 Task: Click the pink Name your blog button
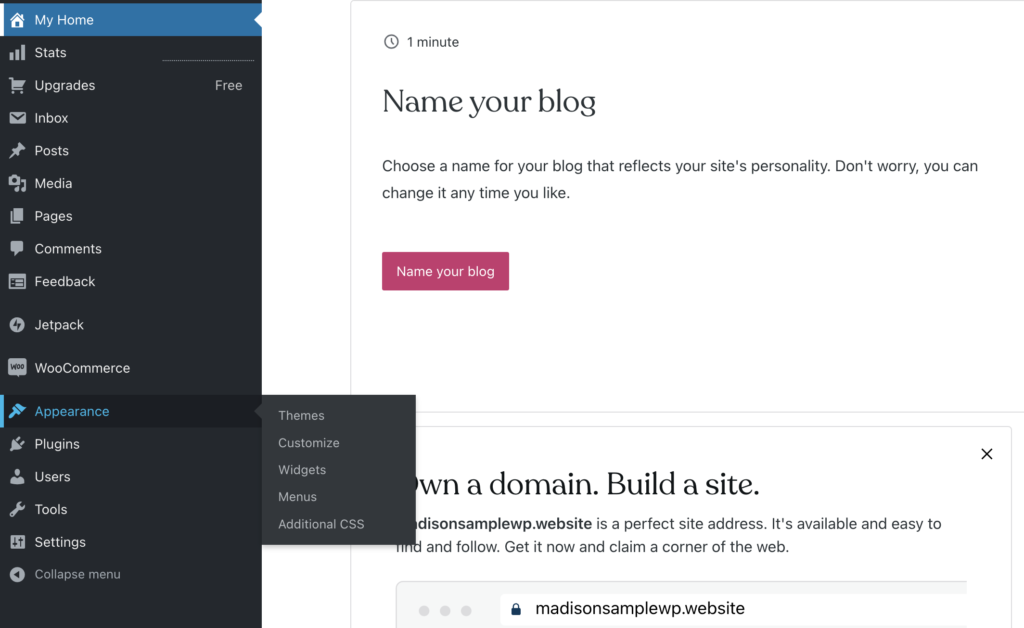point(445,272)
